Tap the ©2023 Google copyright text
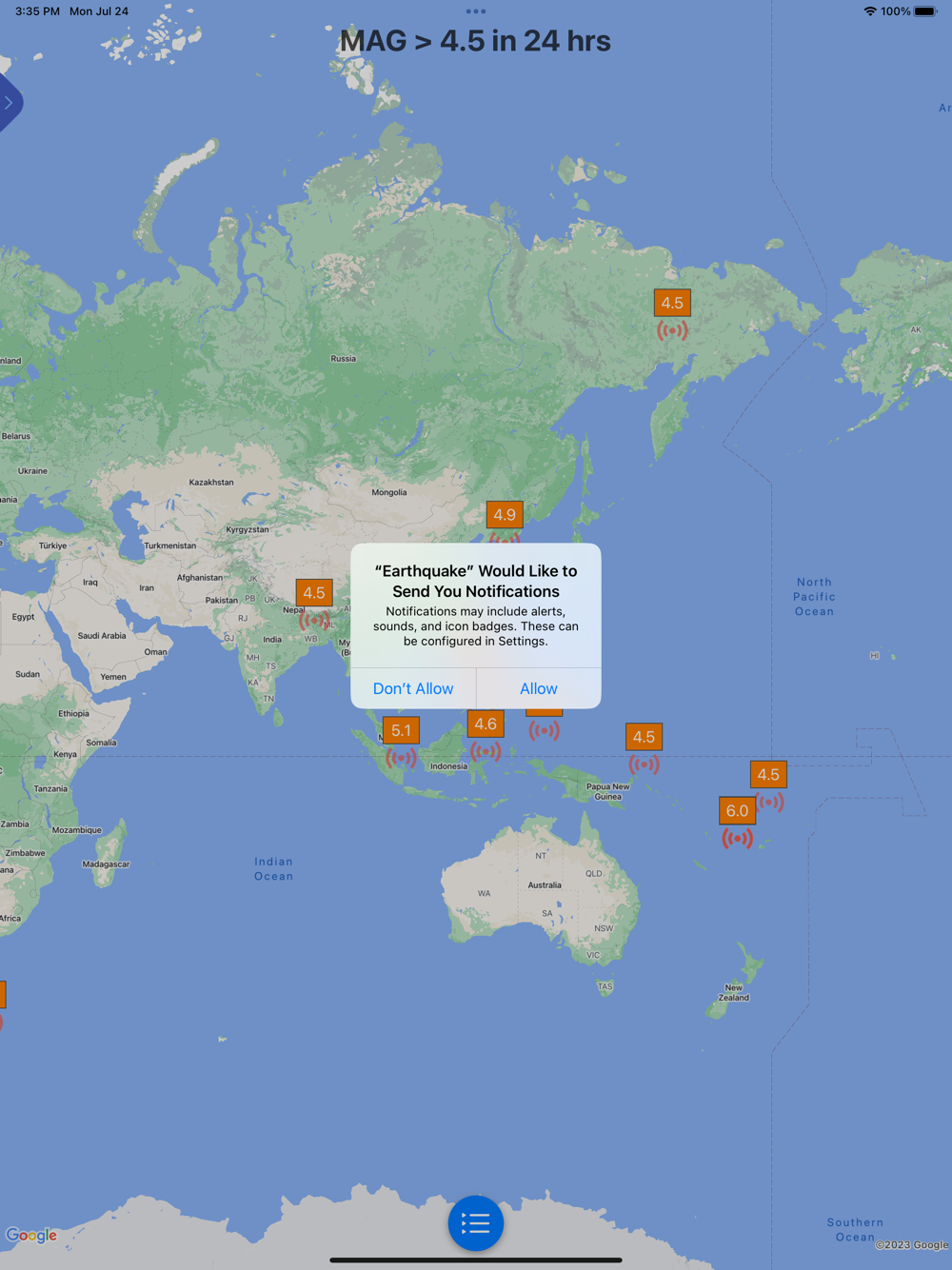The height and width of the screenshot is (1270, 952). coord(912,1245)
